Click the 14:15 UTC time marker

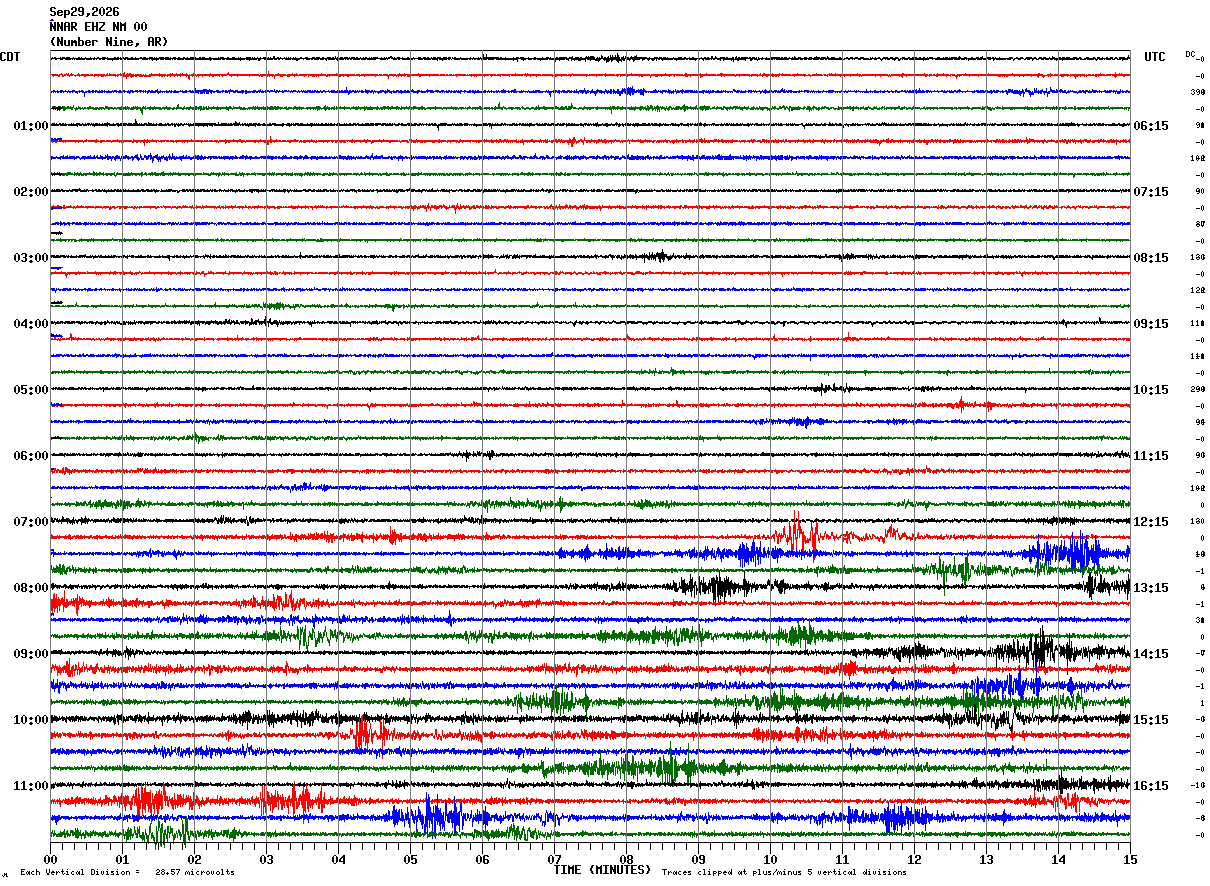pyautogui.click(x=1151, y=654)
